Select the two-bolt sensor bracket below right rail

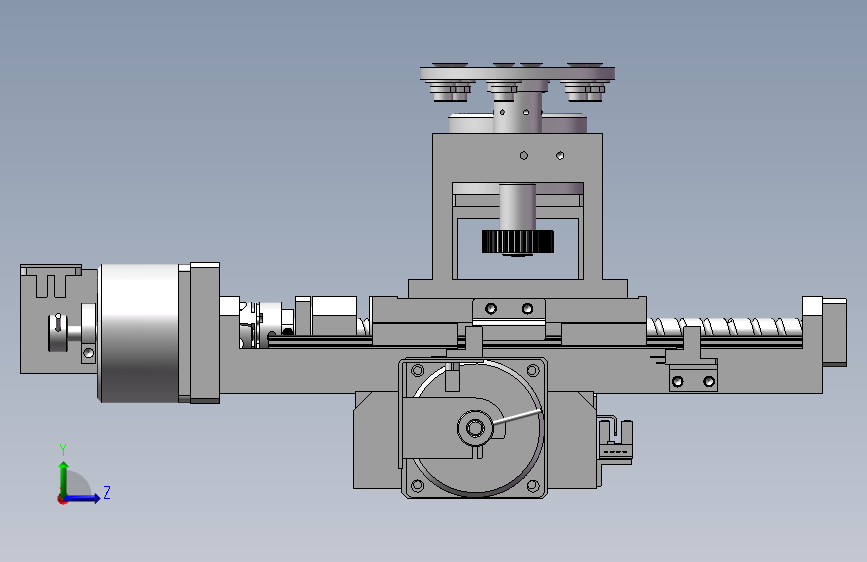point(693,376)
